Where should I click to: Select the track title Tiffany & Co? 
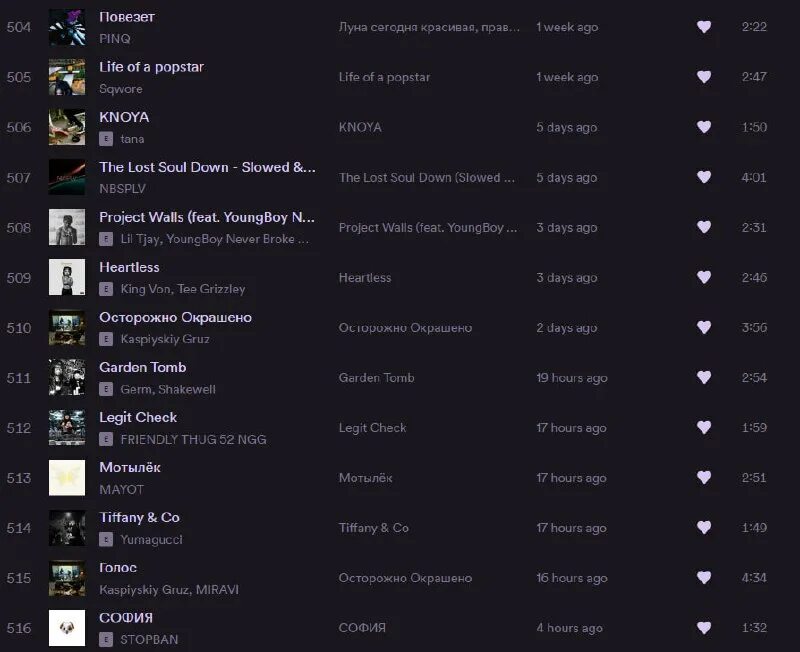(139, 517)
